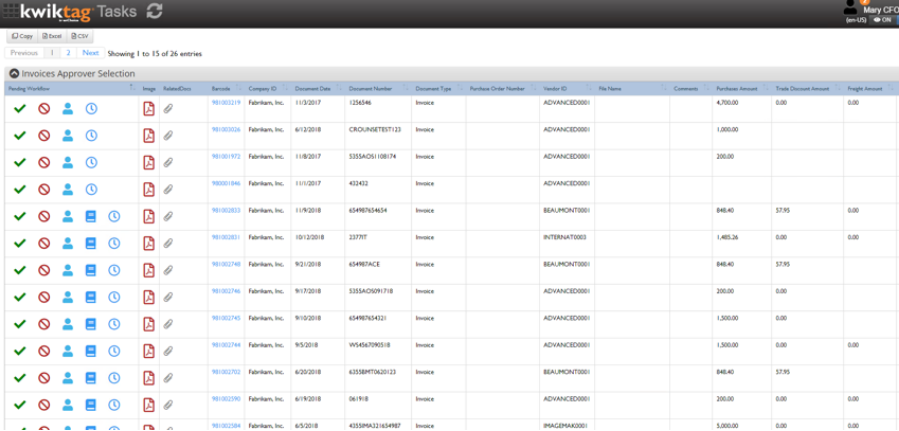899x431 pixels.
Task: Open PDF image for invoice 981003219
Action: click(149, 109)
